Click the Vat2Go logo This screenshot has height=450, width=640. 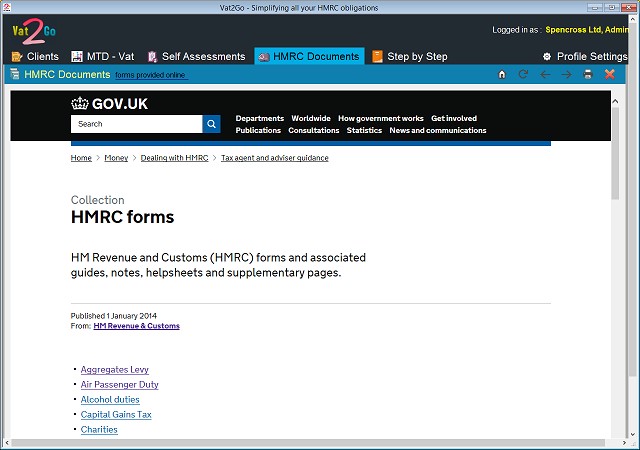[x=34, y=31]
